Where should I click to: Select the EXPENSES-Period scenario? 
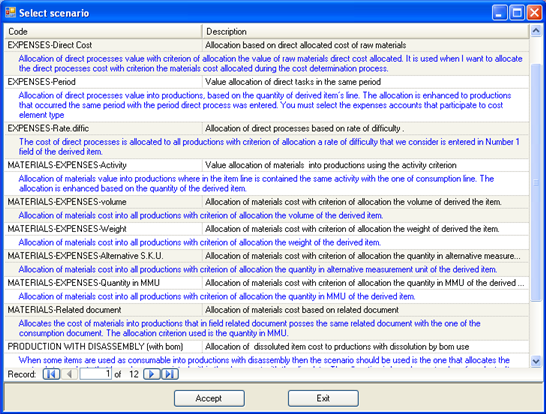[267, 82]
